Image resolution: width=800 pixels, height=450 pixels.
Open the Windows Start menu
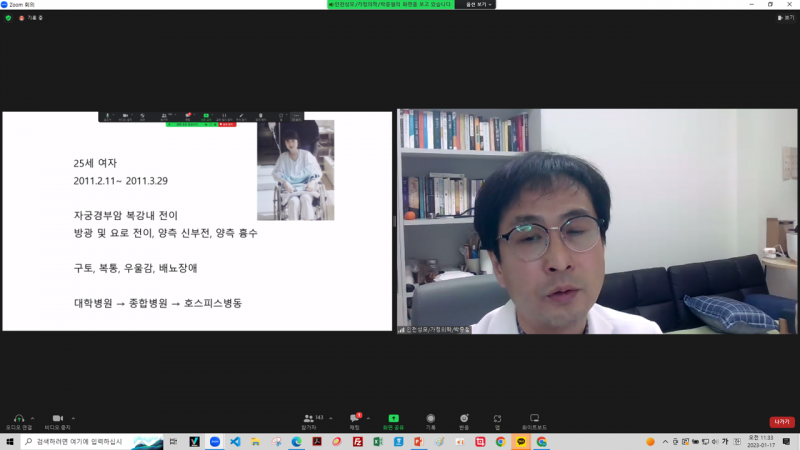[9, 441]
